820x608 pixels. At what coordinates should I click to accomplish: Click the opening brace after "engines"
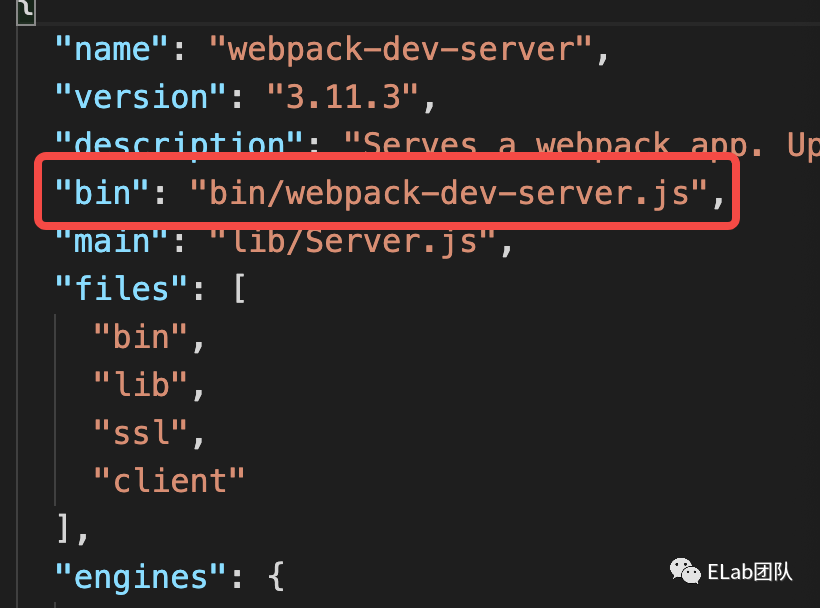(x=276, y=577)
